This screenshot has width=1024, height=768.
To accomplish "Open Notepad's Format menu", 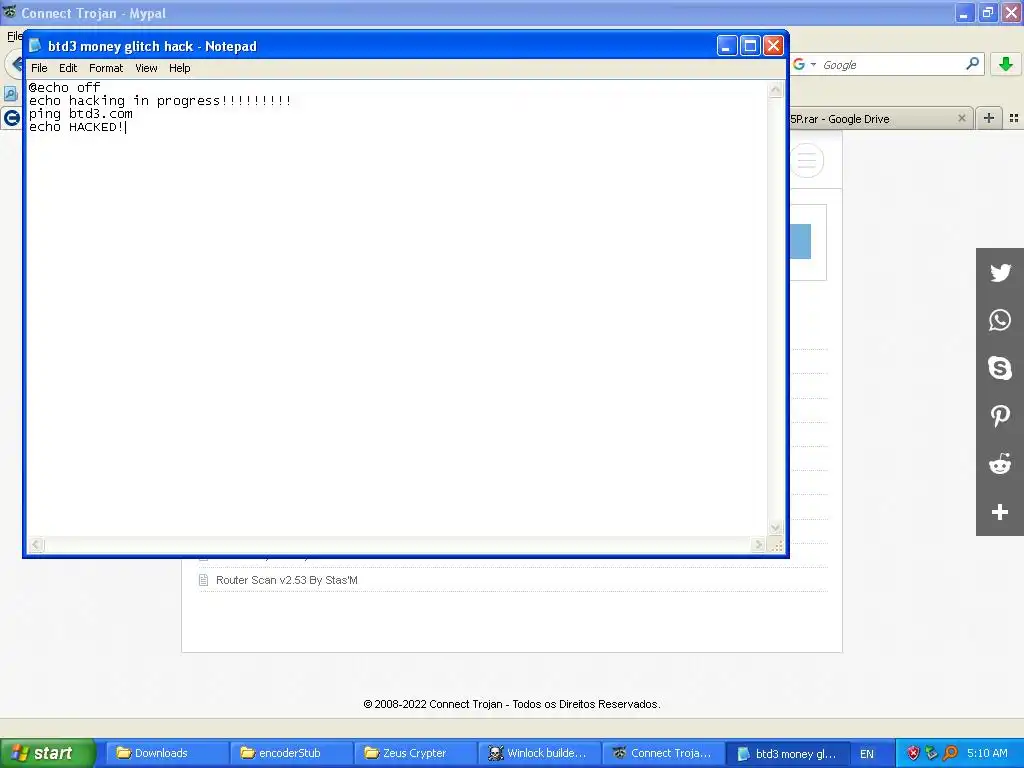I will (106, 68).
